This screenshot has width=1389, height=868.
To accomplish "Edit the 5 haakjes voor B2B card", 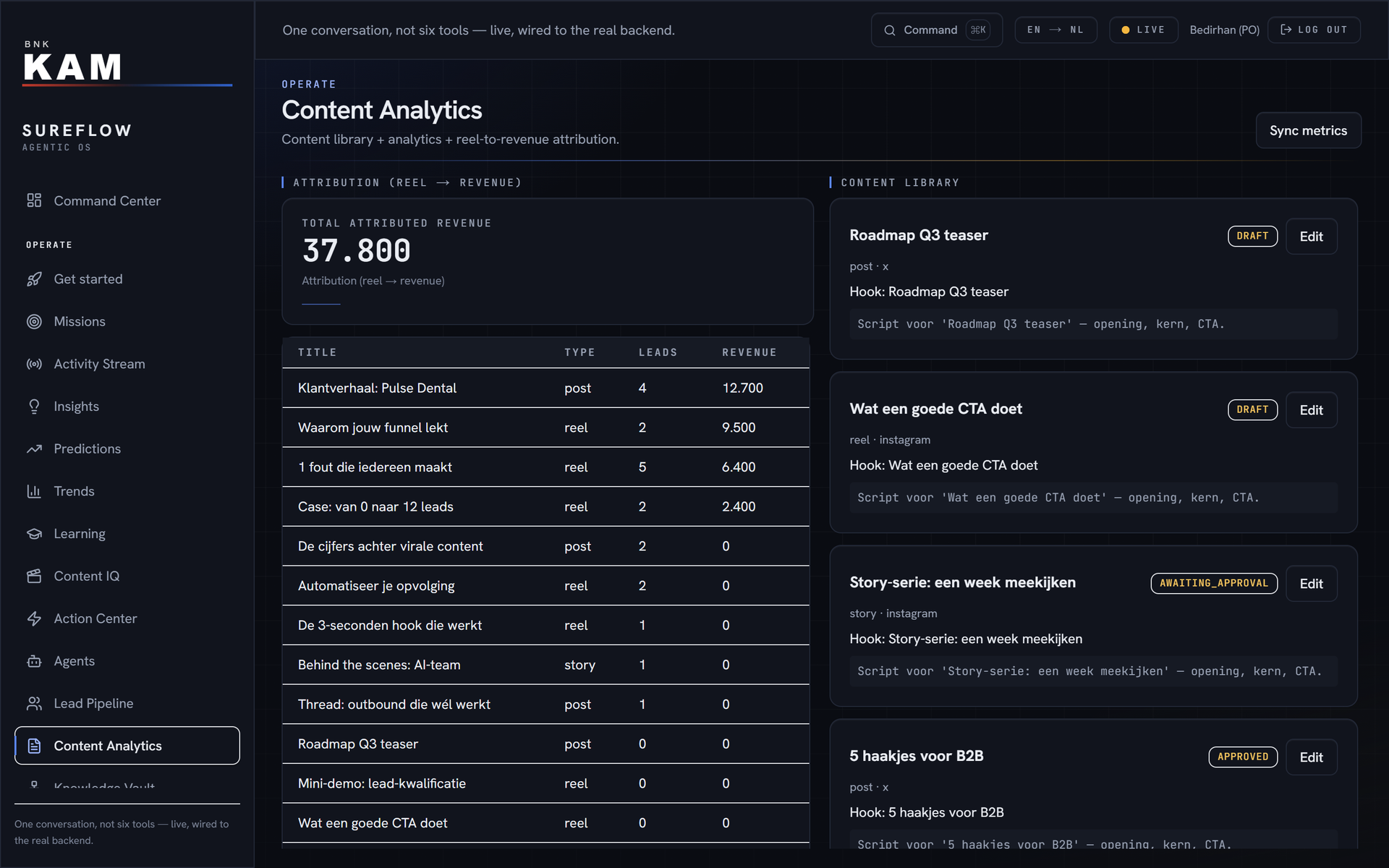I will click(x=1311, y=757).
